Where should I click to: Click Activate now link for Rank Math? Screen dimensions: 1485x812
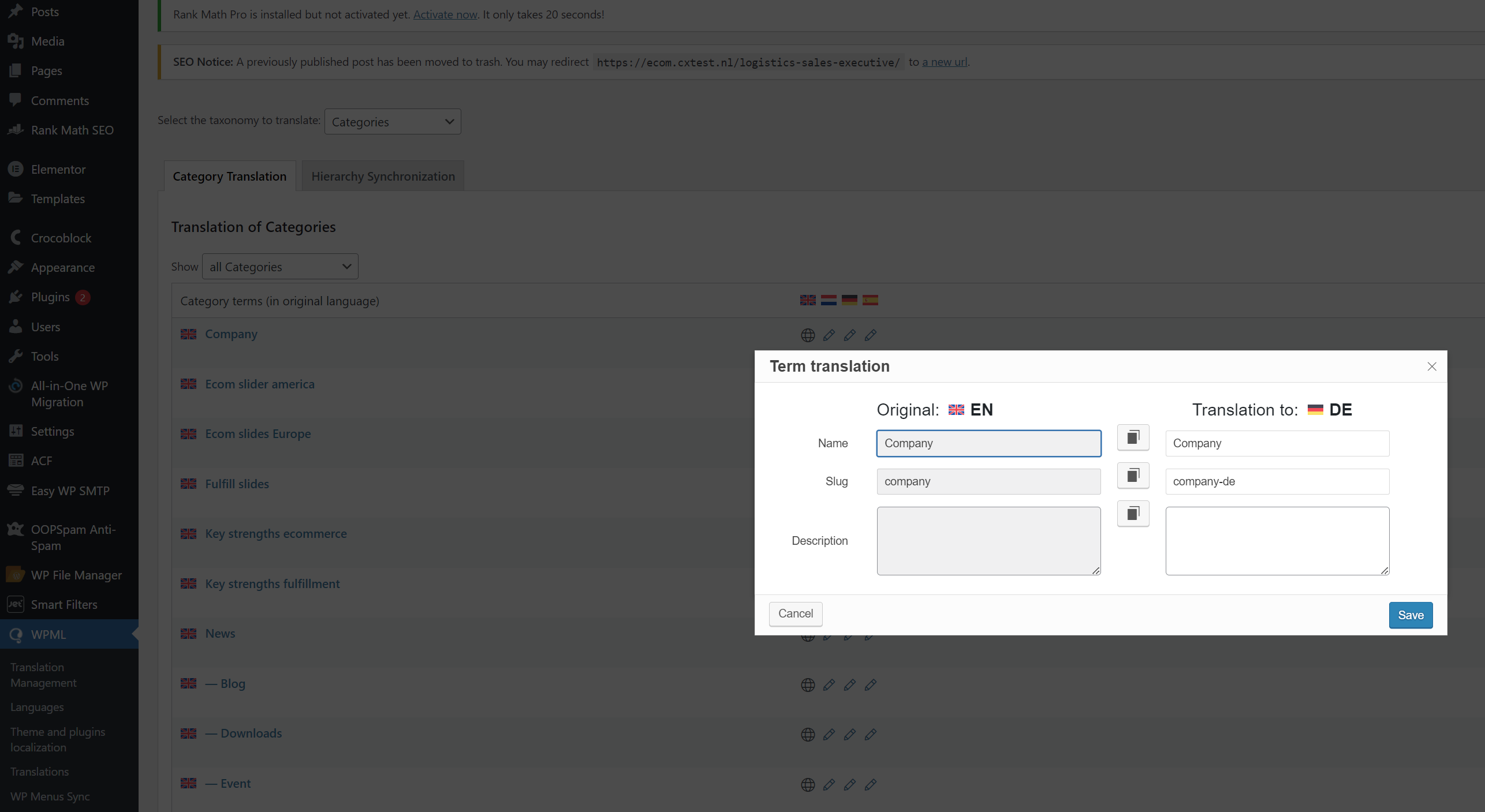tap(445, 14)
